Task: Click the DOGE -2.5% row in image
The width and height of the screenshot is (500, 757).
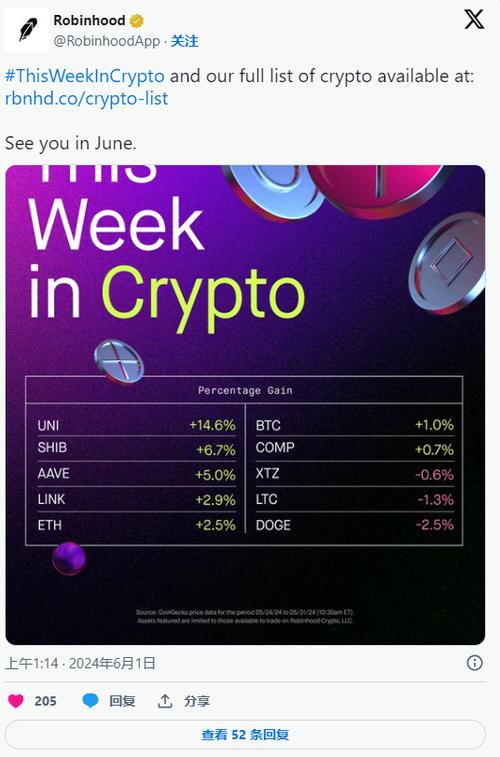Action: click(355, 525)
